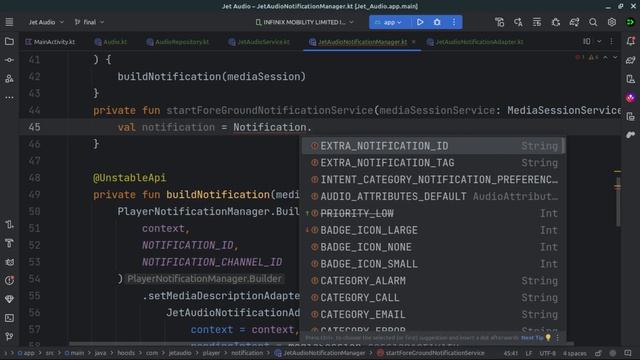Expand the Jet Audio project dropdown
The width and height of the screenshot is (640, 360).
tap(46, 22)
